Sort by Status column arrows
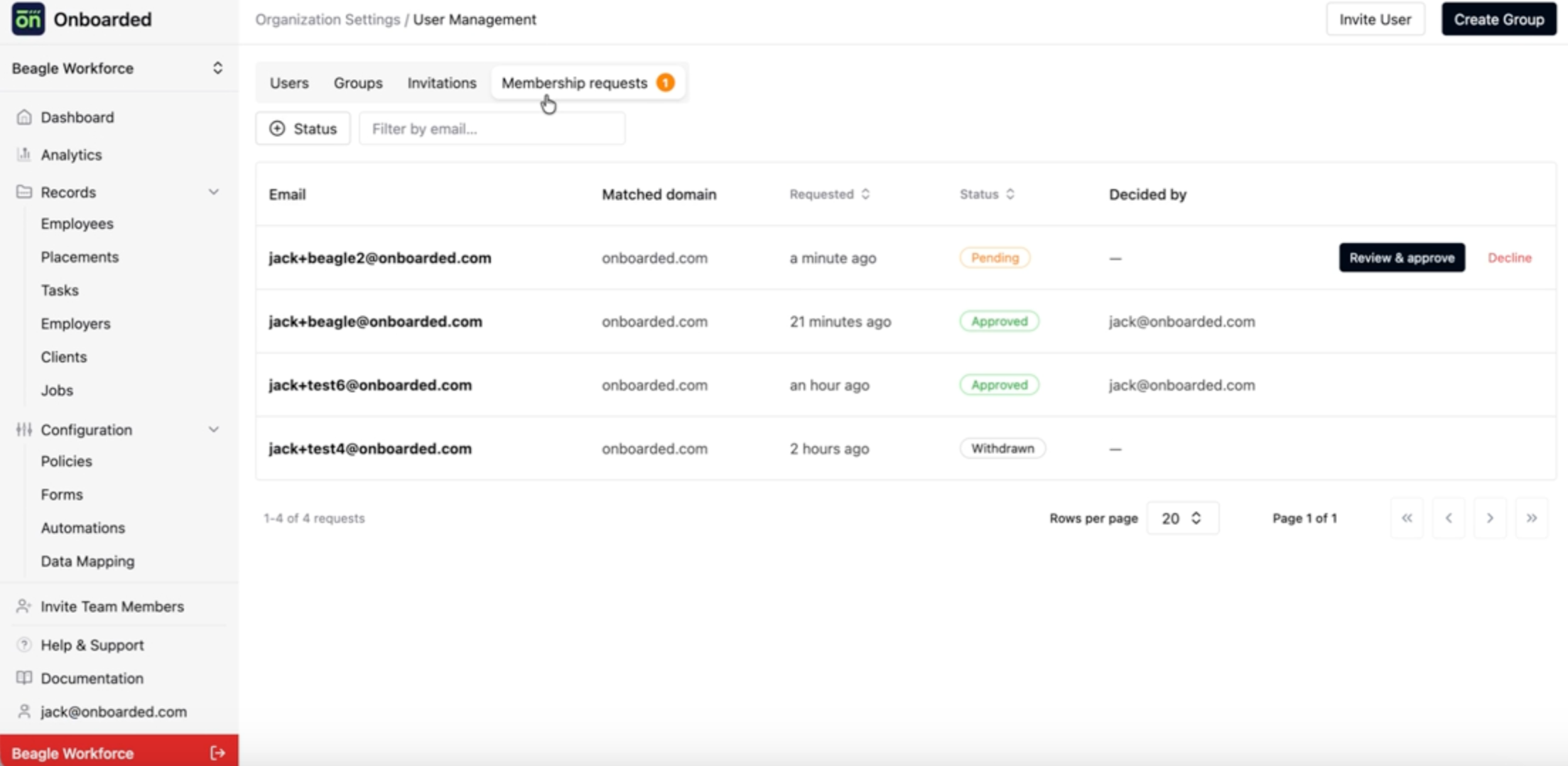Image resolution: width=1568 pixels, height=766 pixels. click(x=1010, y=194)
